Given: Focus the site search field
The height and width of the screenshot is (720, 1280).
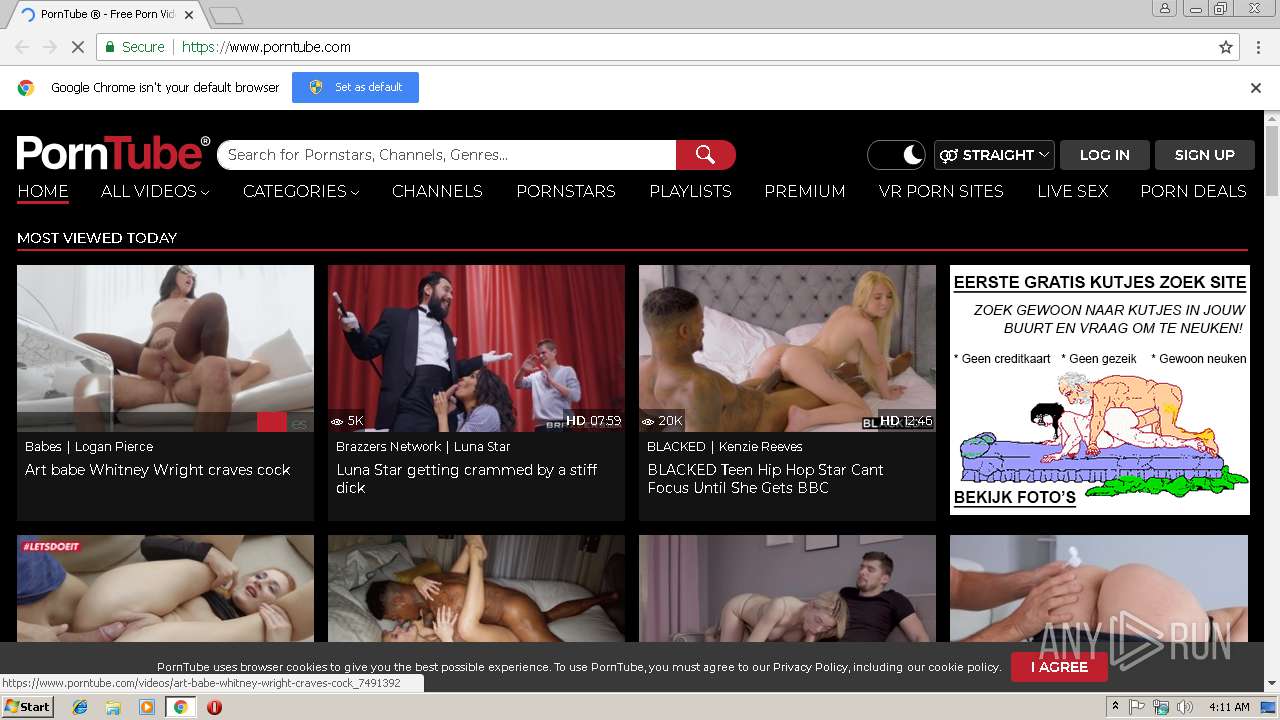Looking at the screenshot, I should [446, 155].
